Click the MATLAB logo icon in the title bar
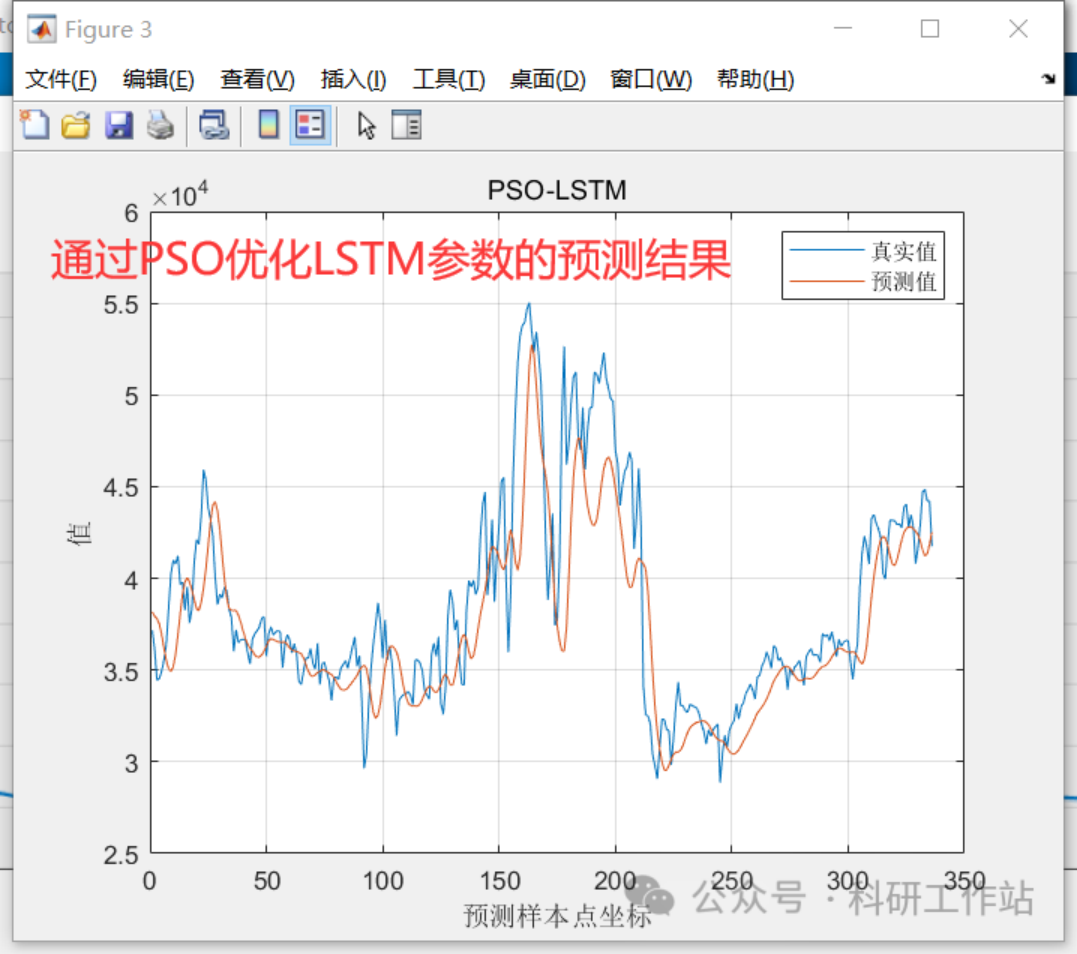This screenshot has height=954, width=1077. coord(41,29)
